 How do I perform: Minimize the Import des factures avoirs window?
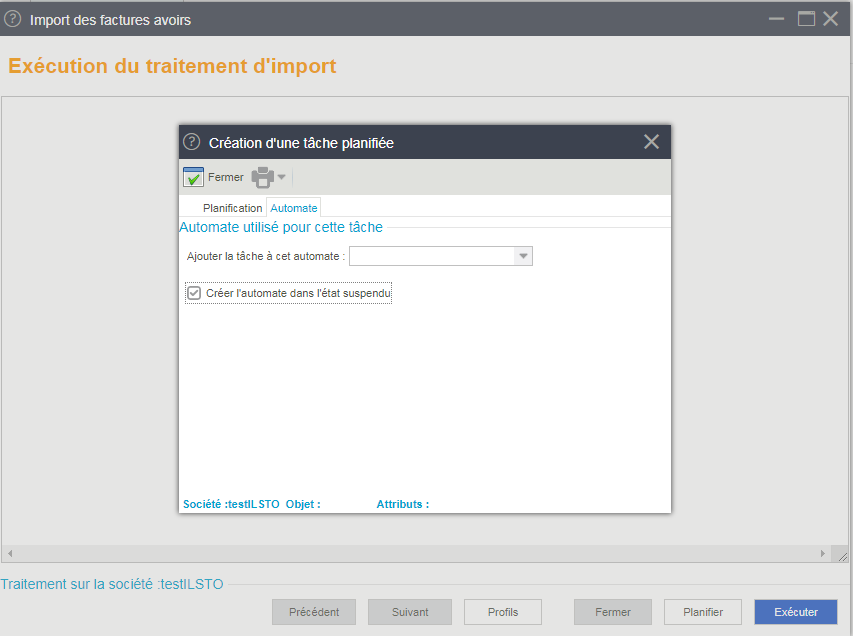(x=776, y=19)
